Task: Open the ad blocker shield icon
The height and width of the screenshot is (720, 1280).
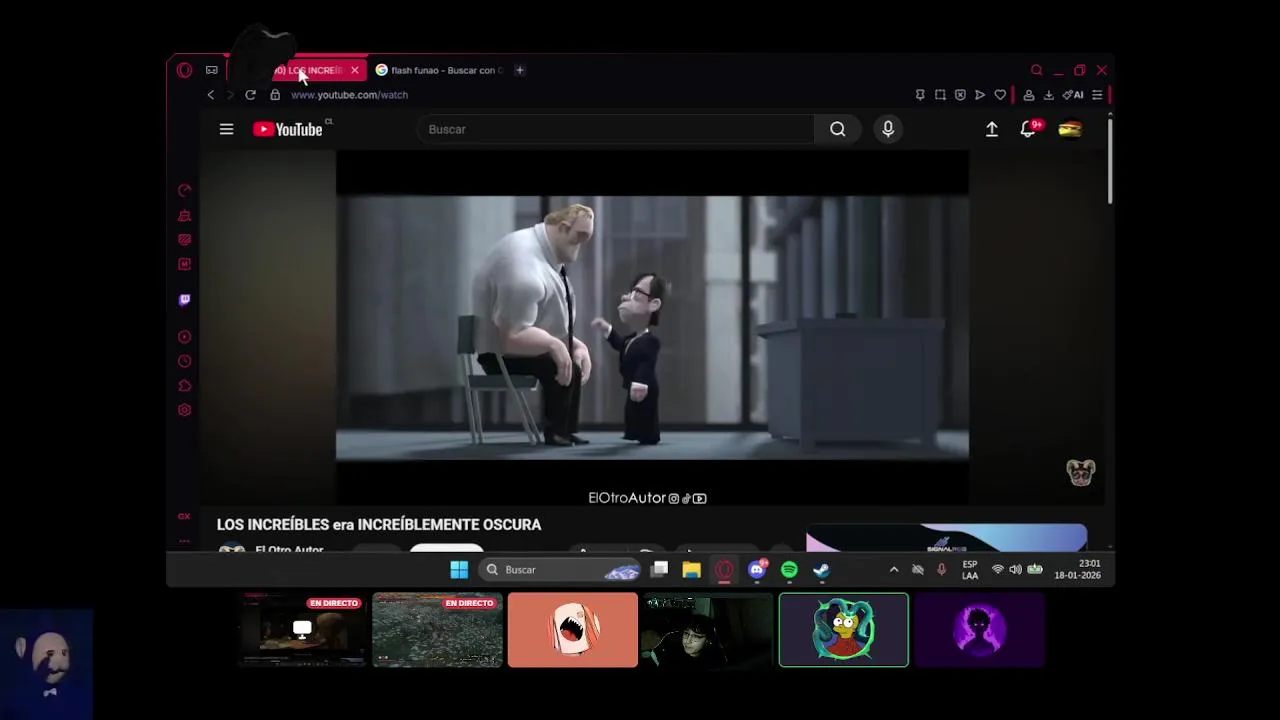Action: (x=960, y=95)
